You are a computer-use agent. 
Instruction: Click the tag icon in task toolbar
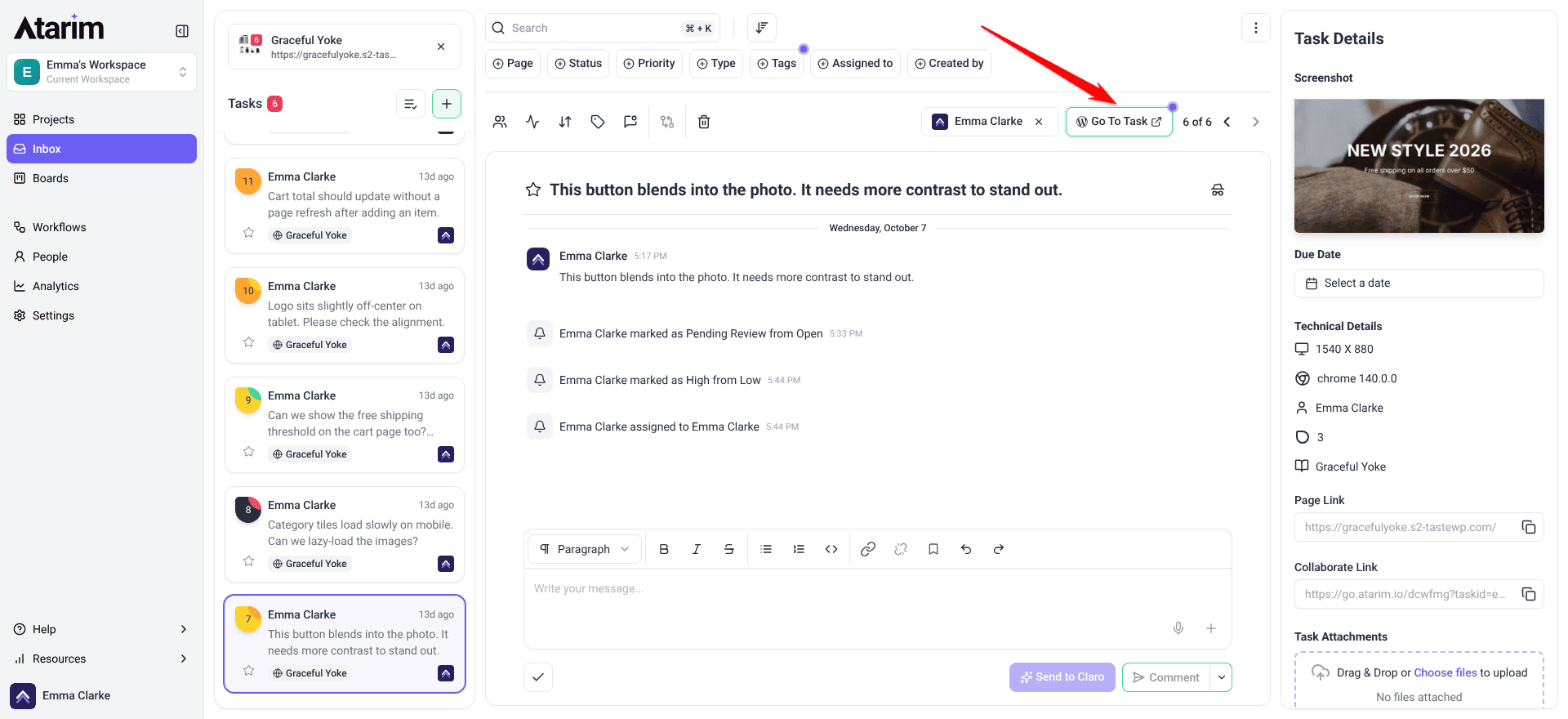(598, 122)
